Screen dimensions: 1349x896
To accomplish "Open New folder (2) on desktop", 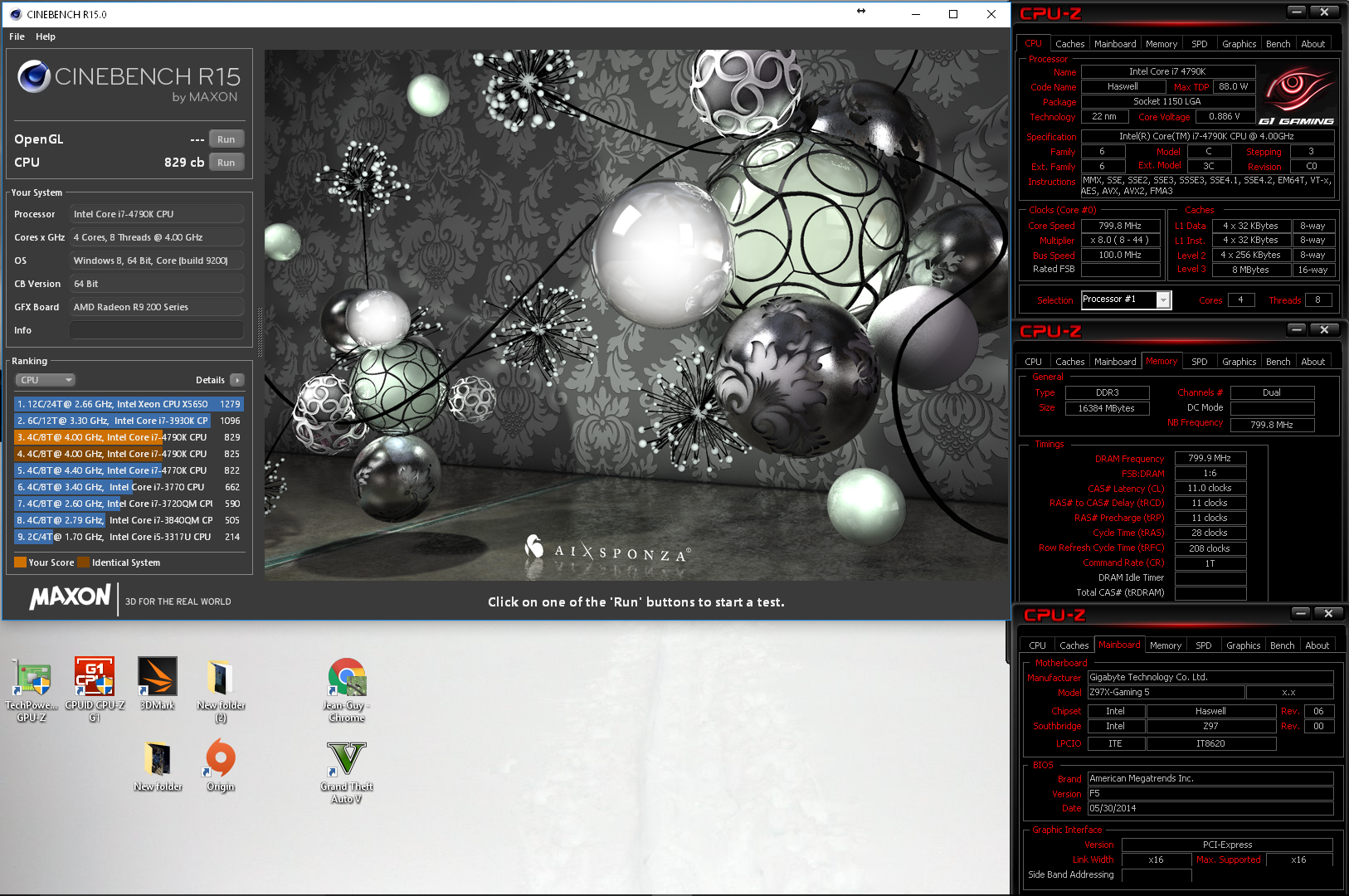I will (221, 689).
